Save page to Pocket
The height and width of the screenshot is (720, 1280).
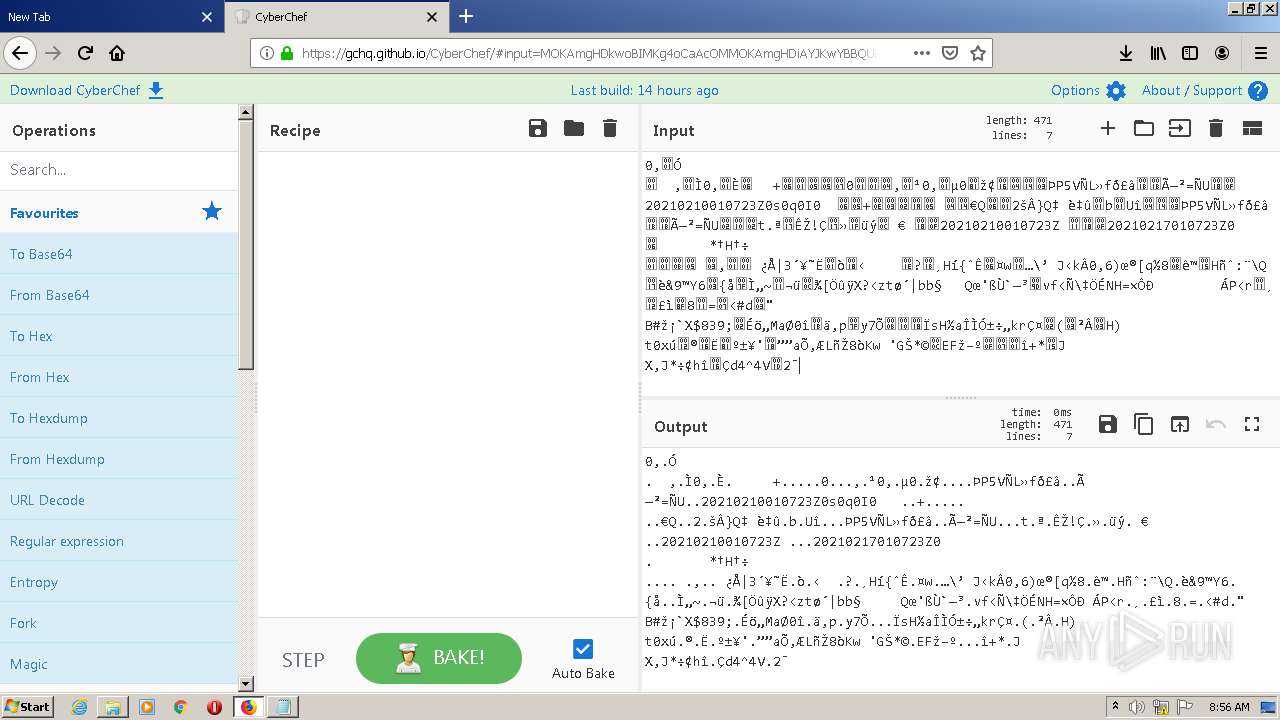point(950,53)
